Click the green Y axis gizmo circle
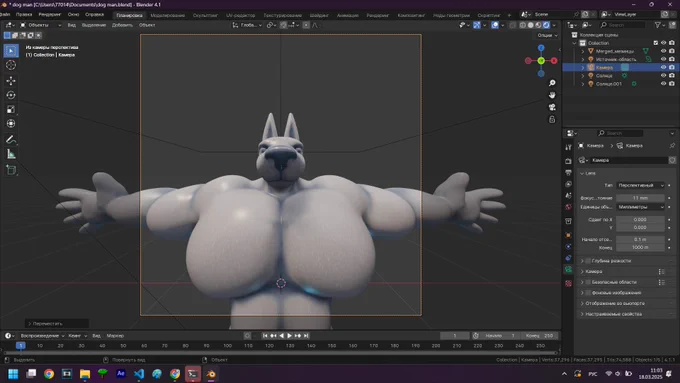The image size is (680, 383). pyautogui.click(x=541, y=61)
